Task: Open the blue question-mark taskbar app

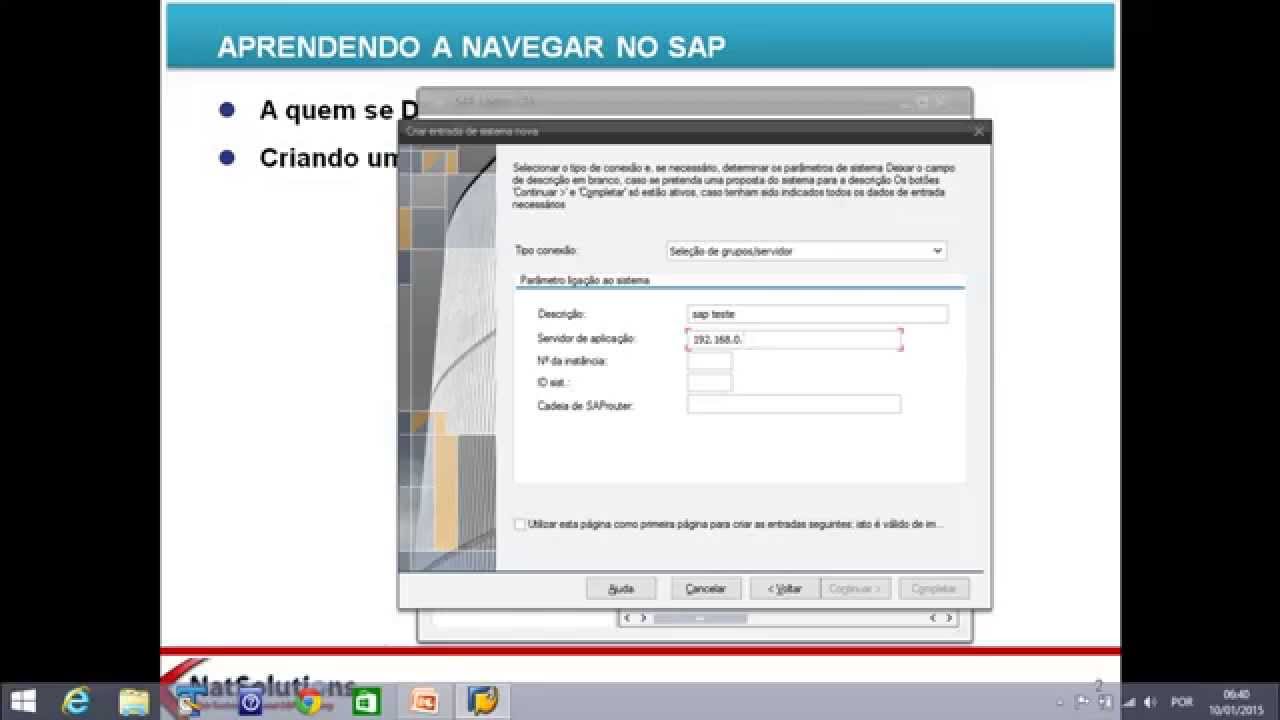Action: point(250,701)
